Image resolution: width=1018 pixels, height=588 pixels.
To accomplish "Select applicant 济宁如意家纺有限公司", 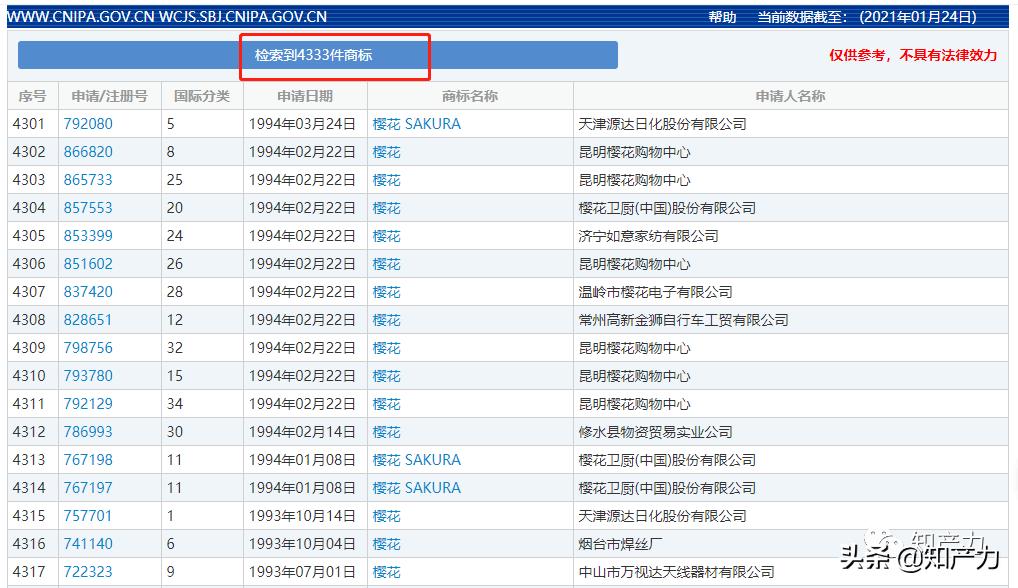I will 649,236.
